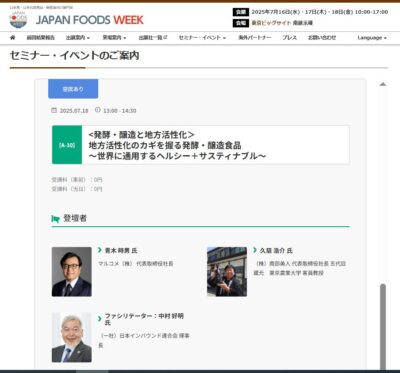Click the clock icon beside 13:00-14:30

click(x=98, y=110)
